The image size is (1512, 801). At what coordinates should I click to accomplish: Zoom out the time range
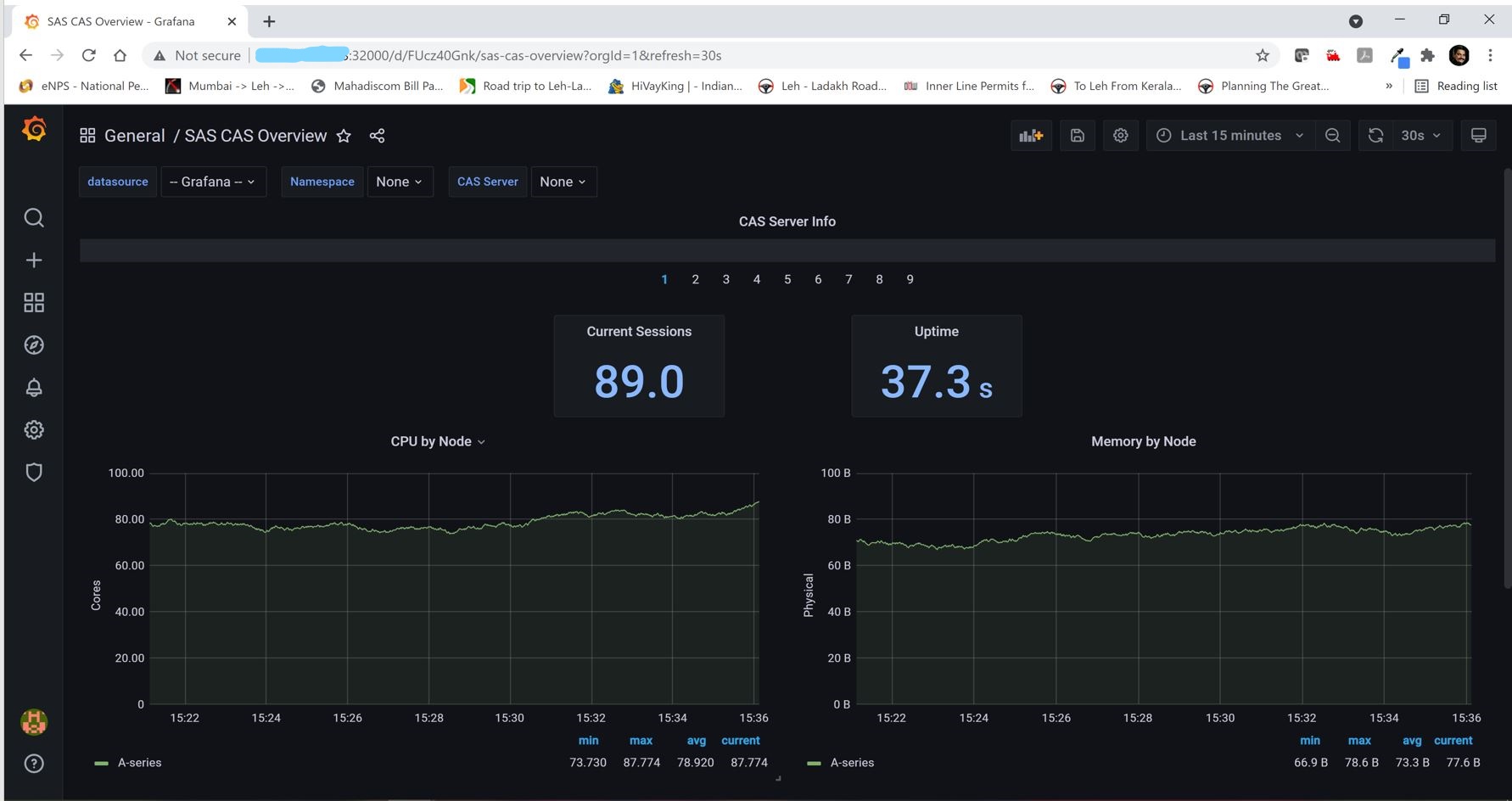click(x=1333, y=136)
